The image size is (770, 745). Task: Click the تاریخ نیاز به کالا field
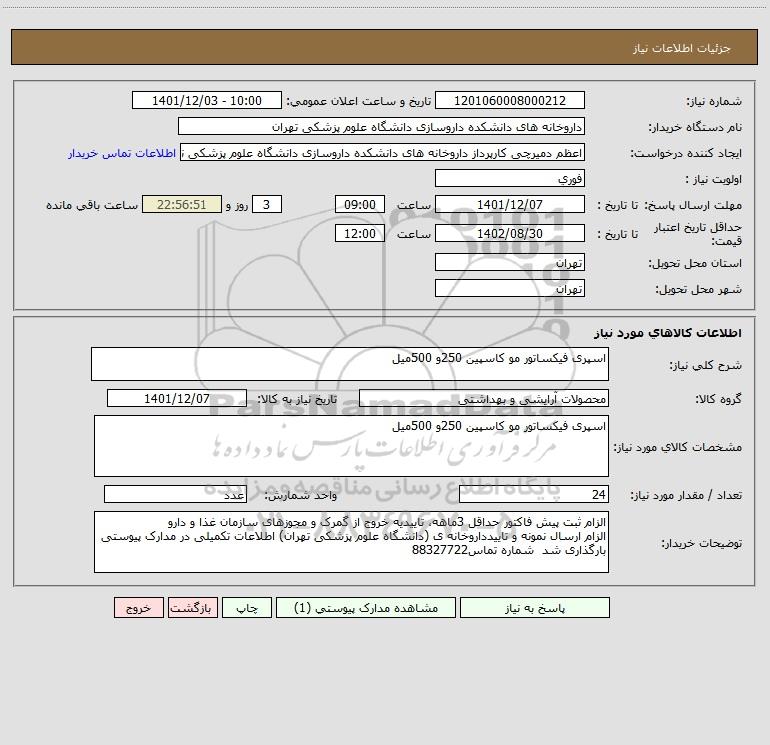[x=177, y=399]
